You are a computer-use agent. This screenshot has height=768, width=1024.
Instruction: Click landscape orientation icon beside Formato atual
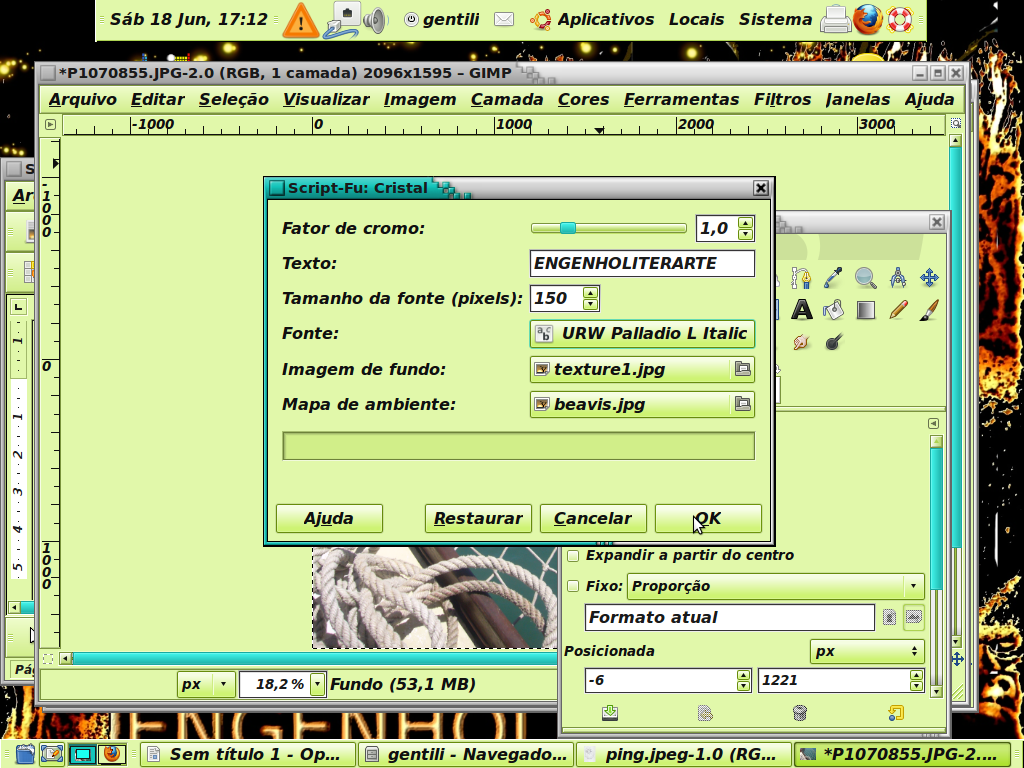(x=913, y=617)
